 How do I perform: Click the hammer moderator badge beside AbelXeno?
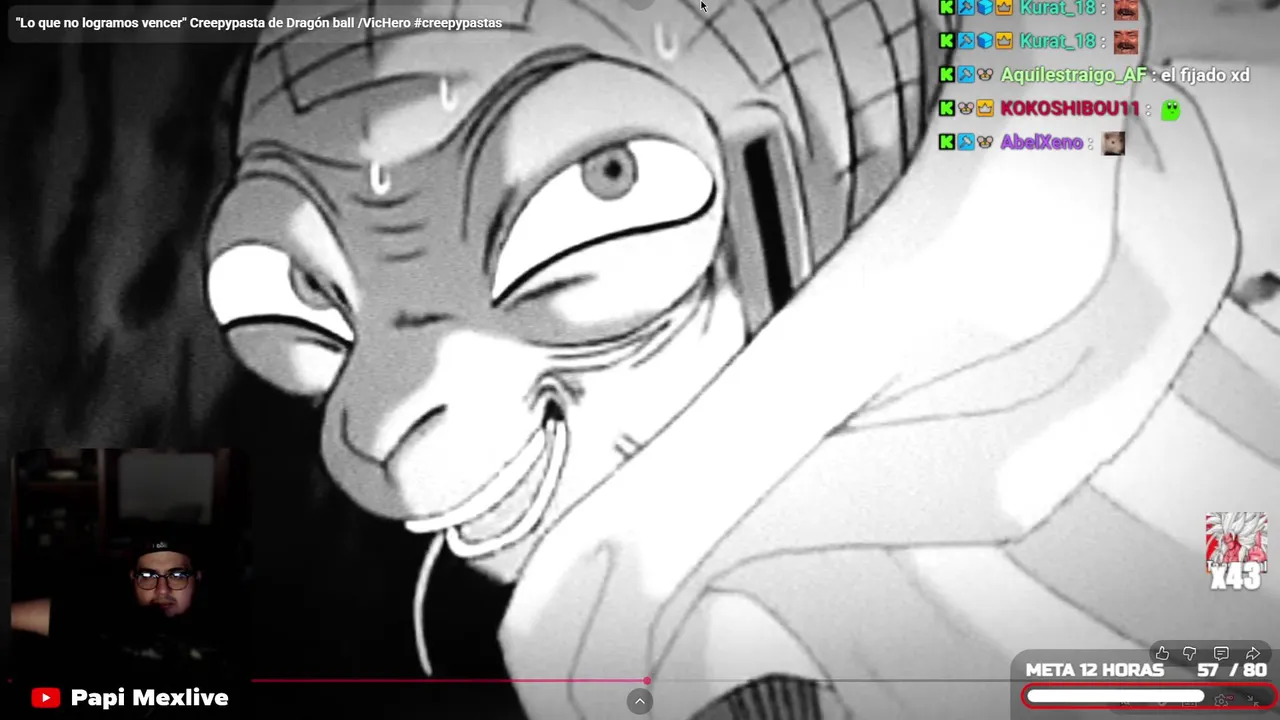966,143
